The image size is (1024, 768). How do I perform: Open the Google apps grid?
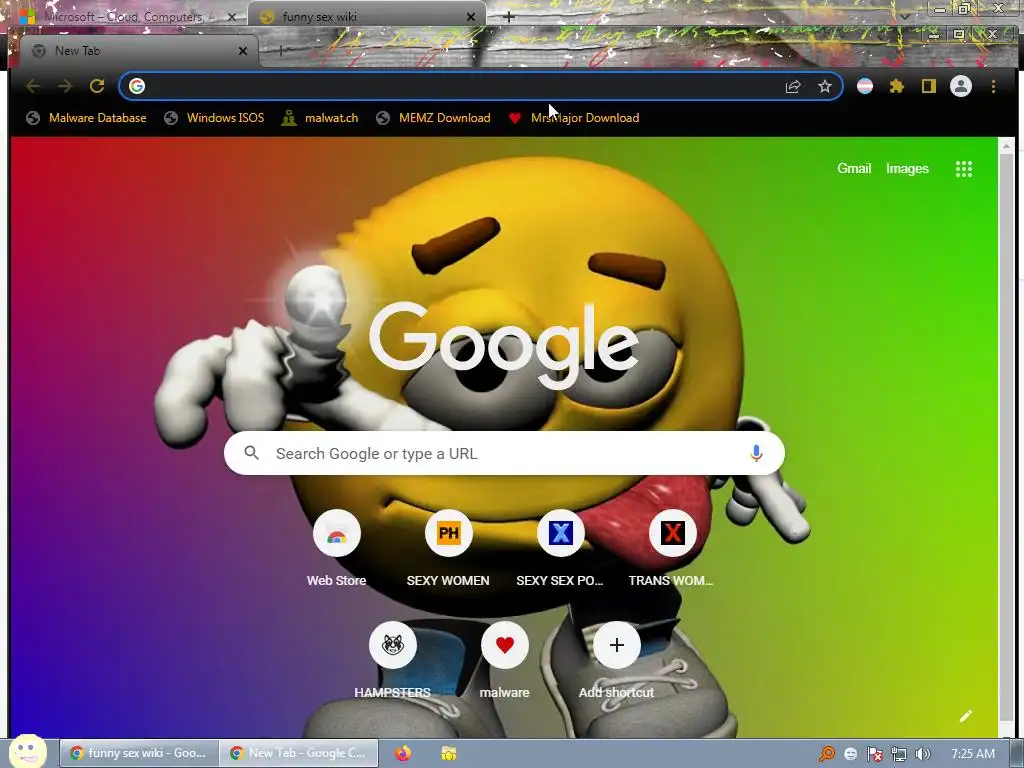tap(964, 169)
